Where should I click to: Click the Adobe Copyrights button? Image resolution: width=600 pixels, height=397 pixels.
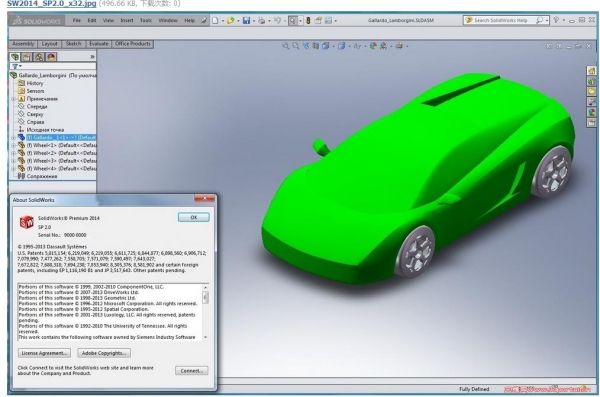[104, 353]
